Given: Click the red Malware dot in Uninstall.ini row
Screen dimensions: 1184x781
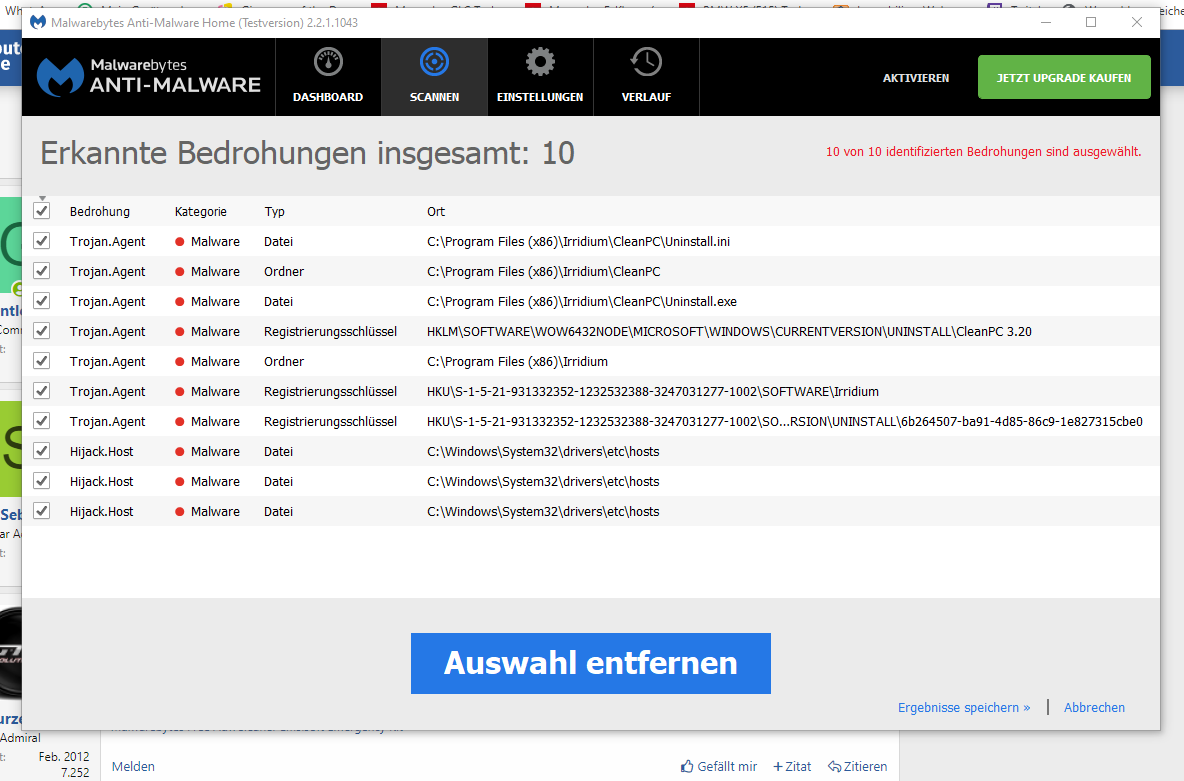Looking at the screenshot, I should pyautogui.click(x=180, y=242).
